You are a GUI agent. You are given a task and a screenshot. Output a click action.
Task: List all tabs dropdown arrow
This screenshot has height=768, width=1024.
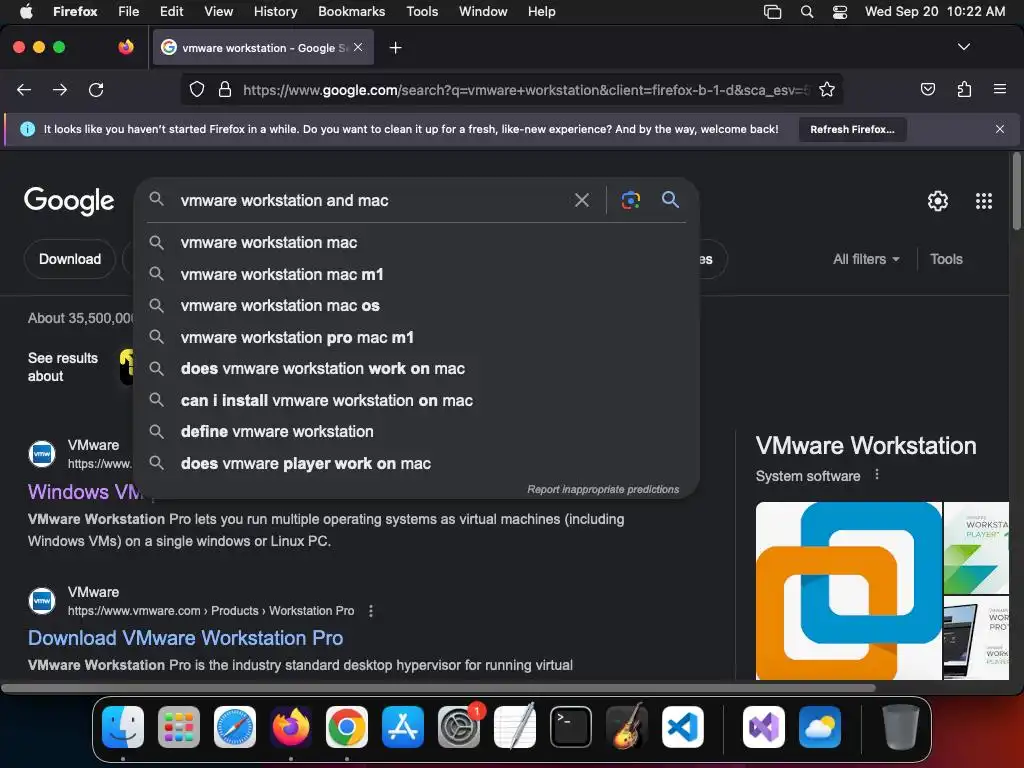(963, 47)
